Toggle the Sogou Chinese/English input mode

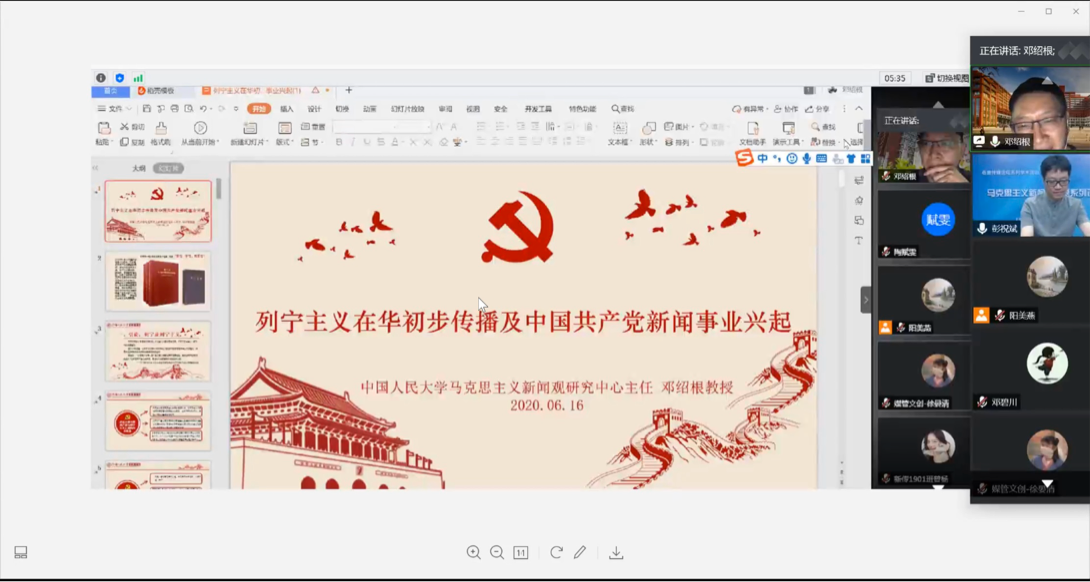pyautogui.click(x=762, y=159)
